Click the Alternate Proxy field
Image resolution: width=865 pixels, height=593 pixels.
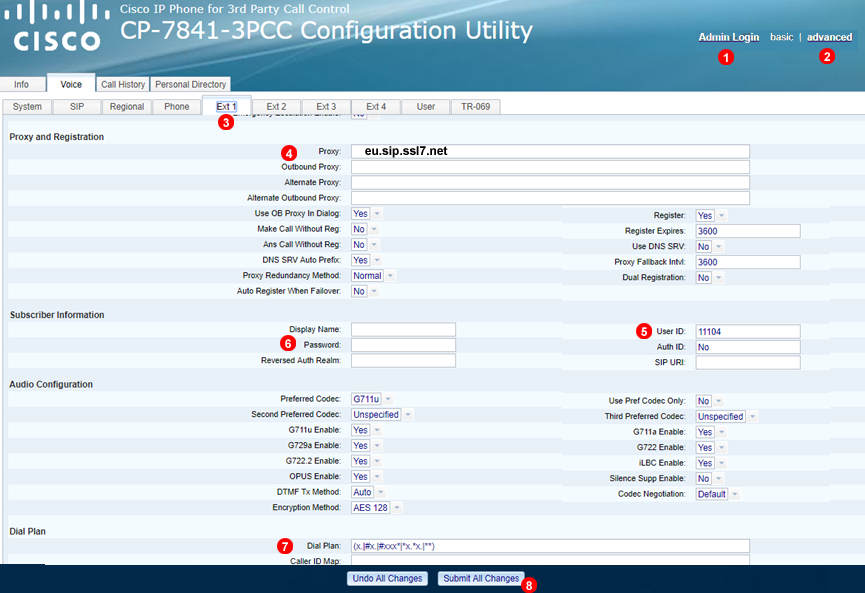click(550, 182)
